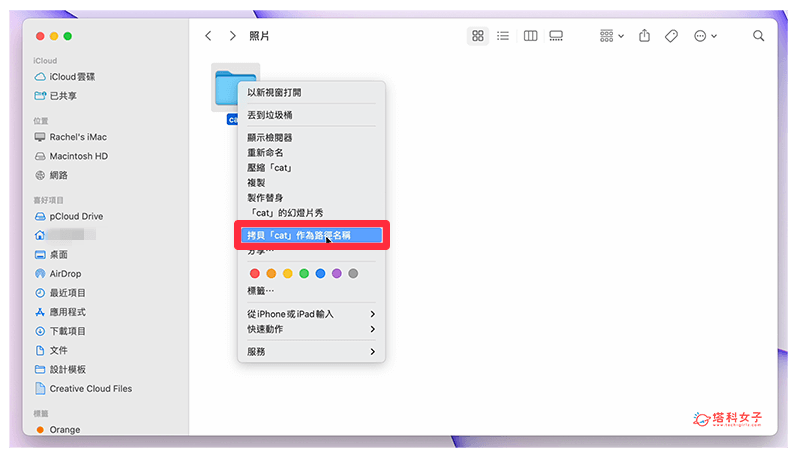Click the tag icon in toolbar
This screenshot has width=800, height=460.
click(671, 36)
